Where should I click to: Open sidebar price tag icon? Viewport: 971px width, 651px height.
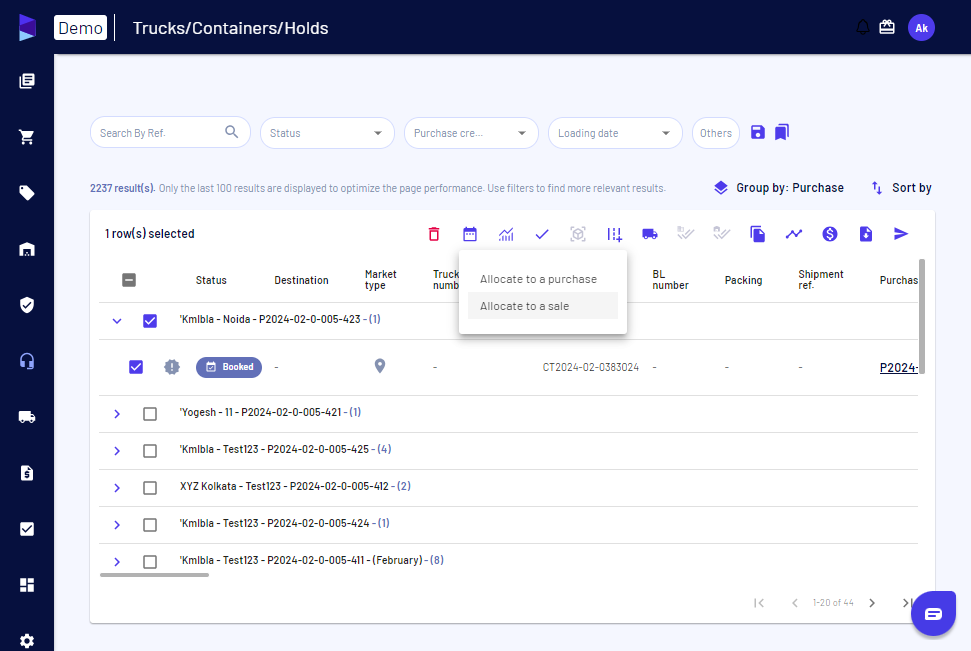(x=27, y=193)
